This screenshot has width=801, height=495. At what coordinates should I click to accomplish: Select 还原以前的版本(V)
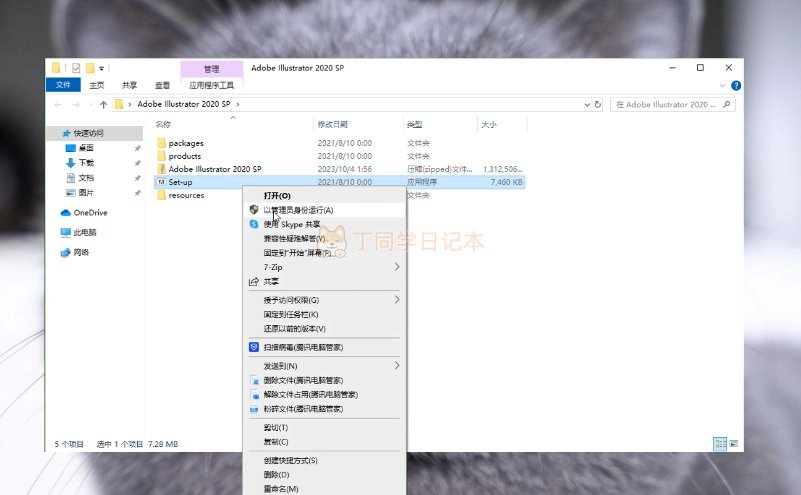coord(325,328)
